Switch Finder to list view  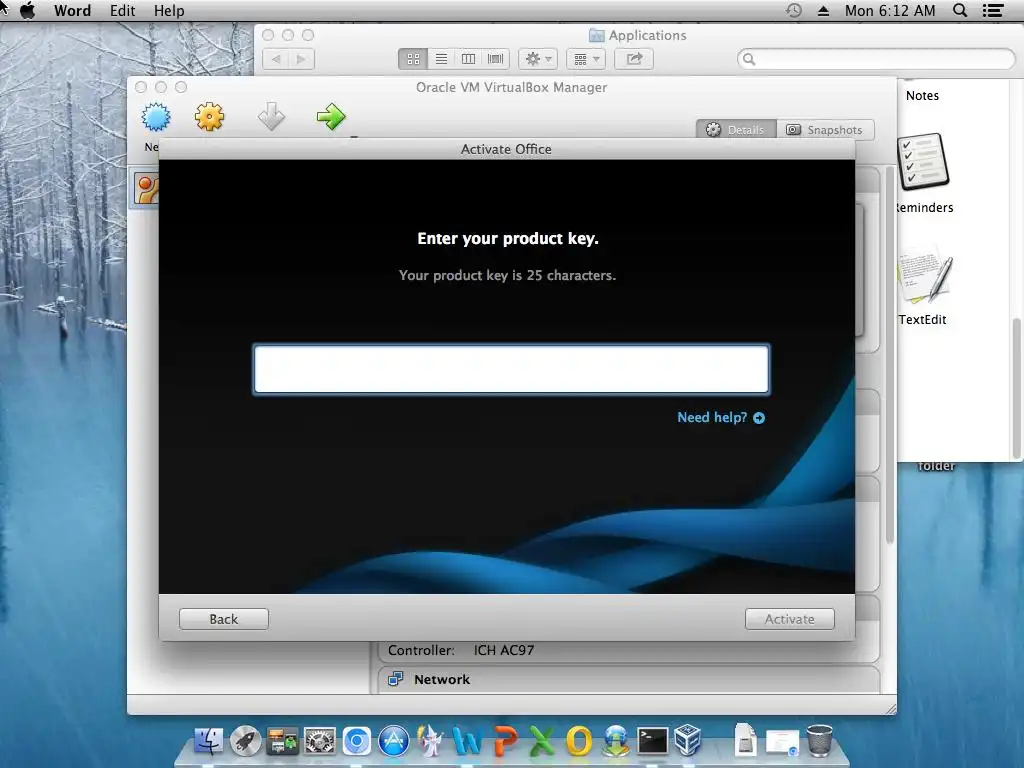point(441,59)
